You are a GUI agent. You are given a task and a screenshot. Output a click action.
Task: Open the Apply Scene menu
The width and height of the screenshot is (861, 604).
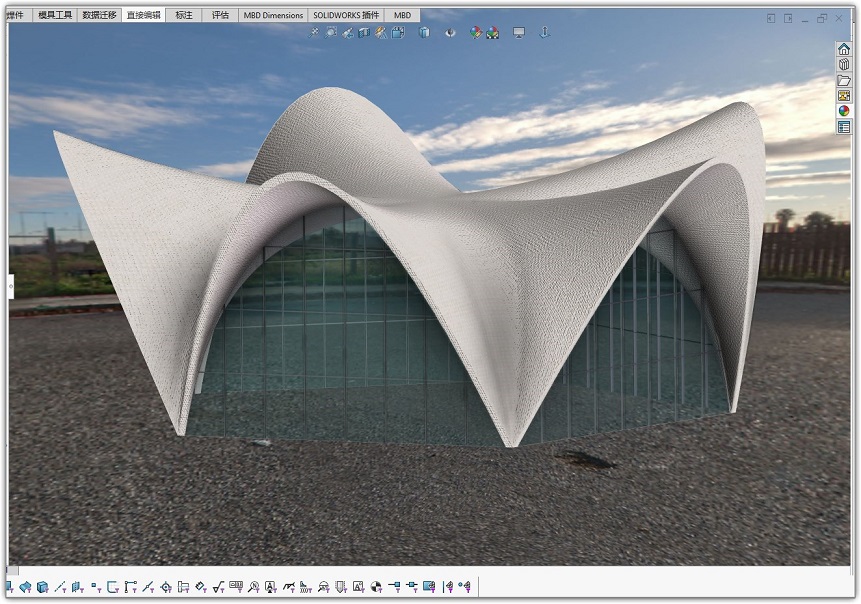[x=493, y=33]
